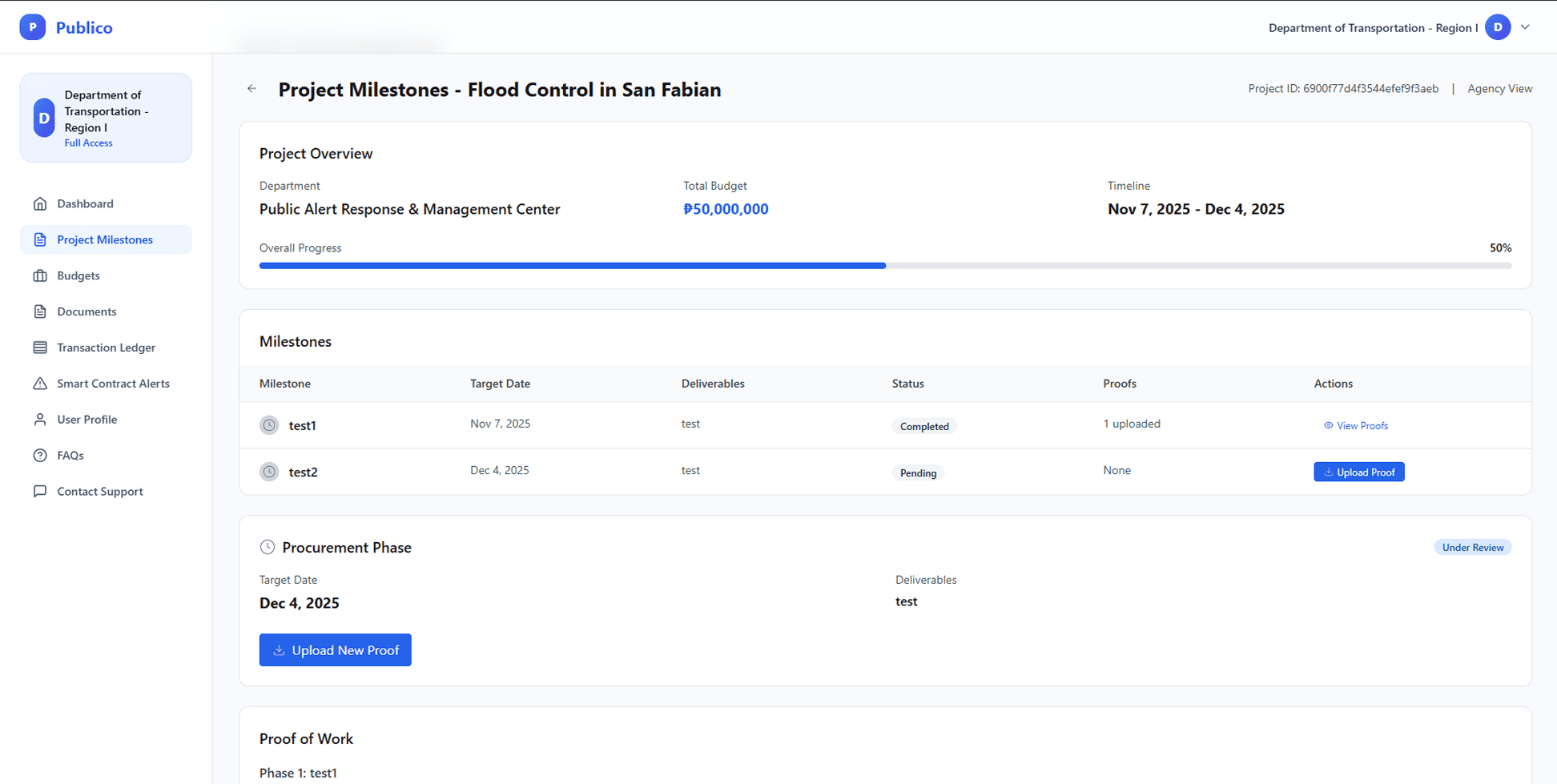Screen dimensions: 1557x784
Task: Click the clock icon beside test1 milestone
Action: [269, 425]
